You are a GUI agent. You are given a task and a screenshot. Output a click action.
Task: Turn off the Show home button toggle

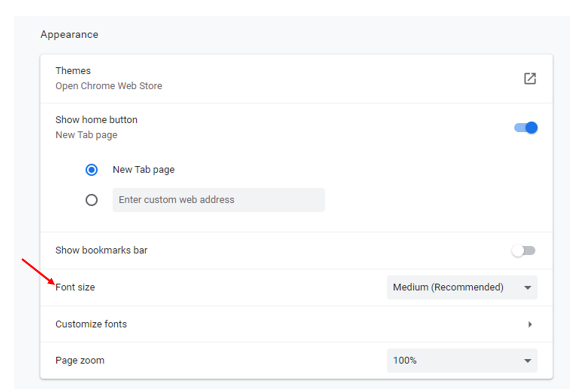(526, 128)
